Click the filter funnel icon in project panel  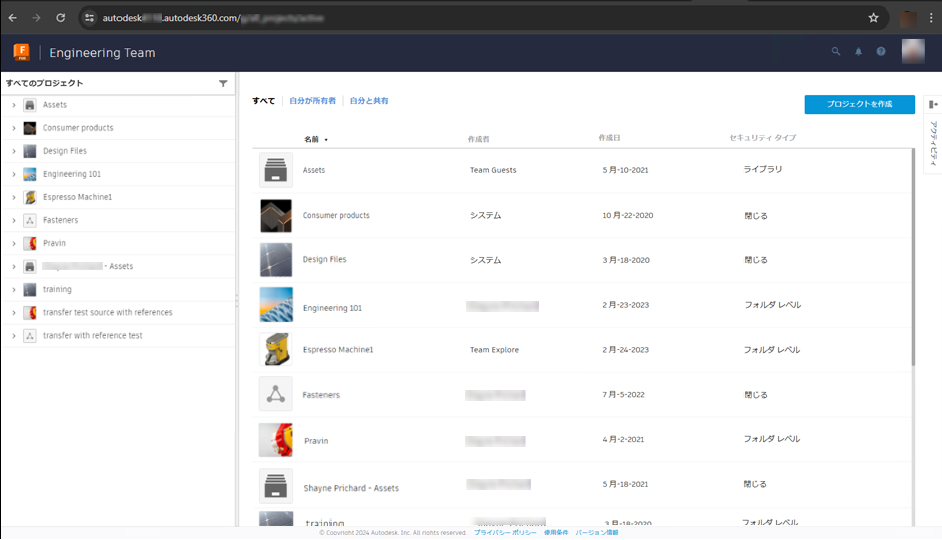pyautogui.click(x=223, y=83)
